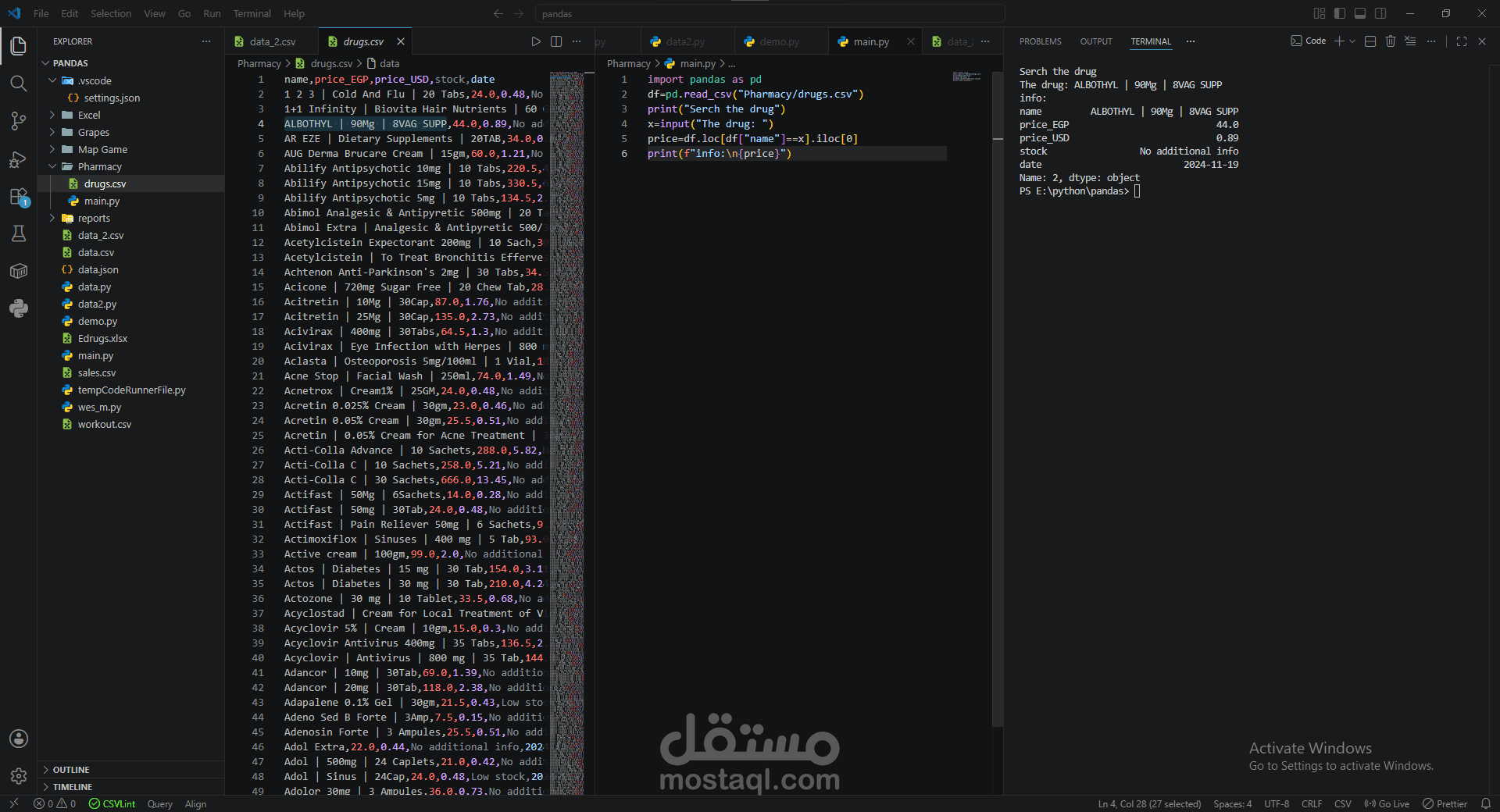Open Explorer views and more actions menu
The height and width of the screenshot is (812, 1500).
pyautogui.click(x=206, y=41)
